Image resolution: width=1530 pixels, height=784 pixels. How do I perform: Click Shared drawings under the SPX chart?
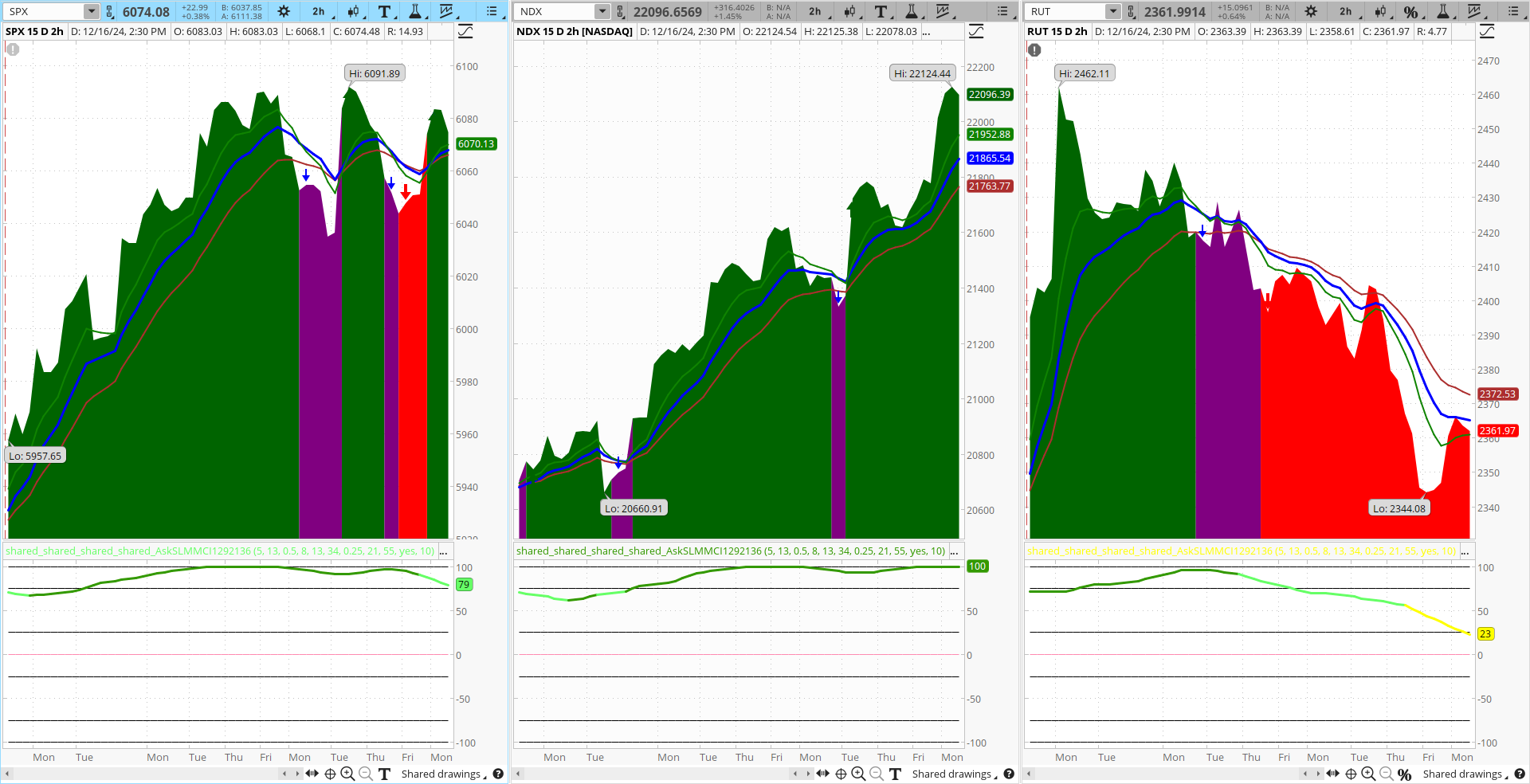443,774
